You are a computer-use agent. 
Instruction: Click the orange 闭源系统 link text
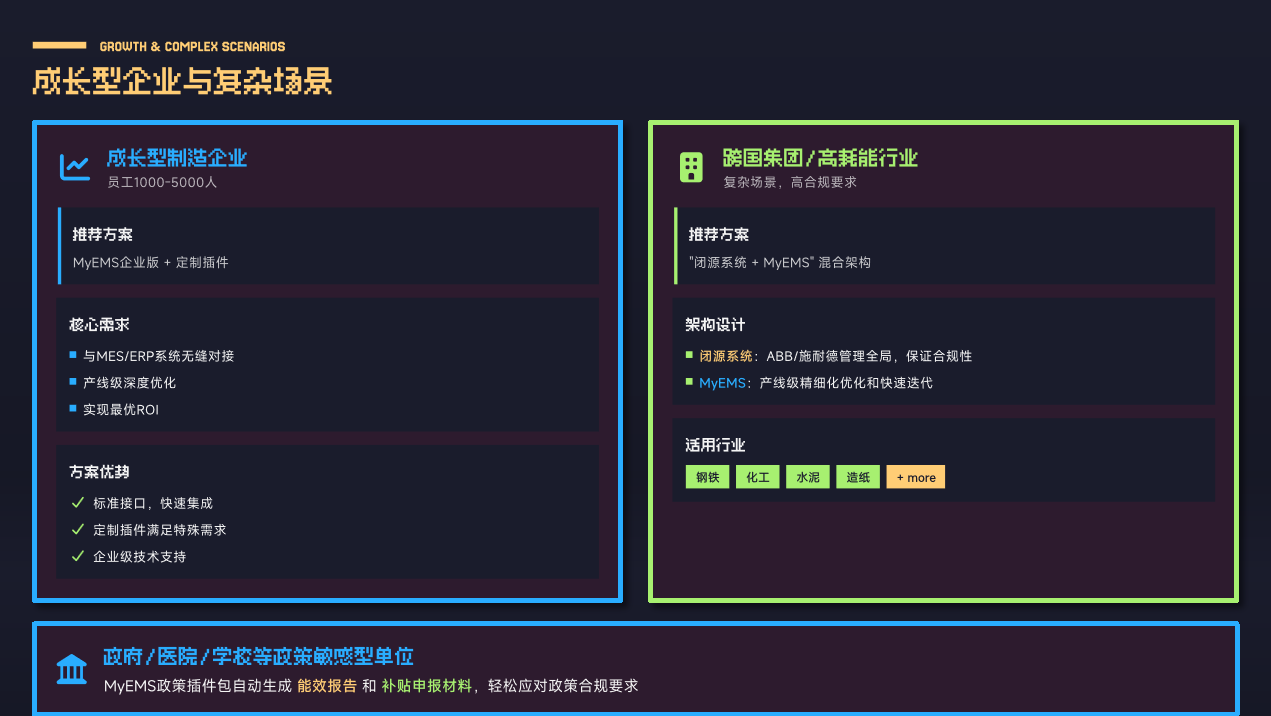726,356
